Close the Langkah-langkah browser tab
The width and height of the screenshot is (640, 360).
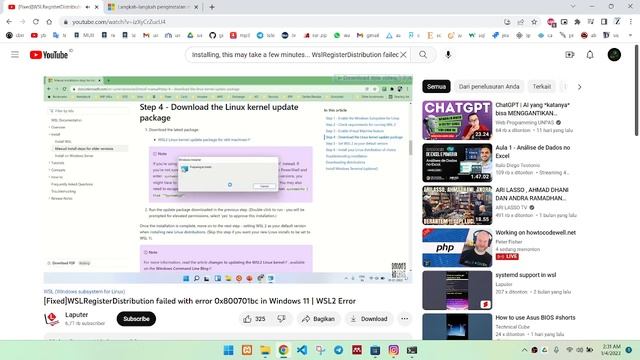196,7
